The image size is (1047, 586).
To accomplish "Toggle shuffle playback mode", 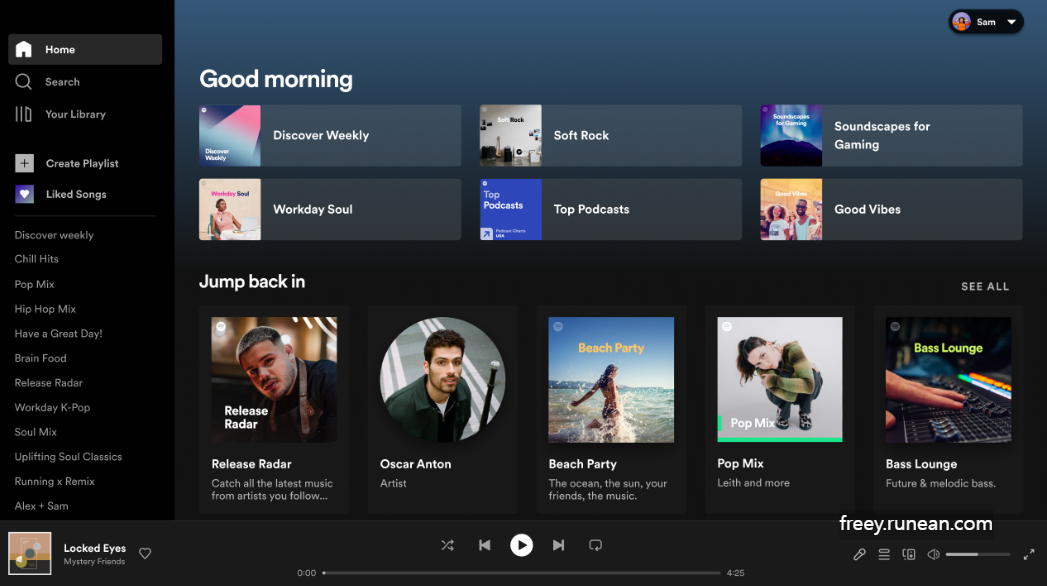I will click(447, 545).
